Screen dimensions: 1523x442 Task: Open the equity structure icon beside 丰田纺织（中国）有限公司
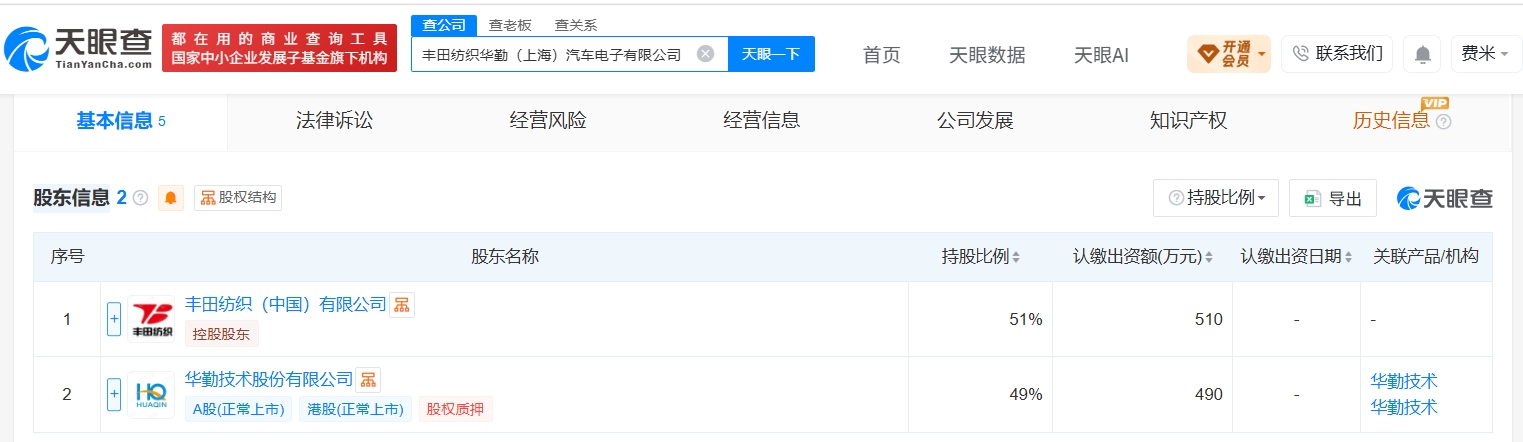point(401,305)
